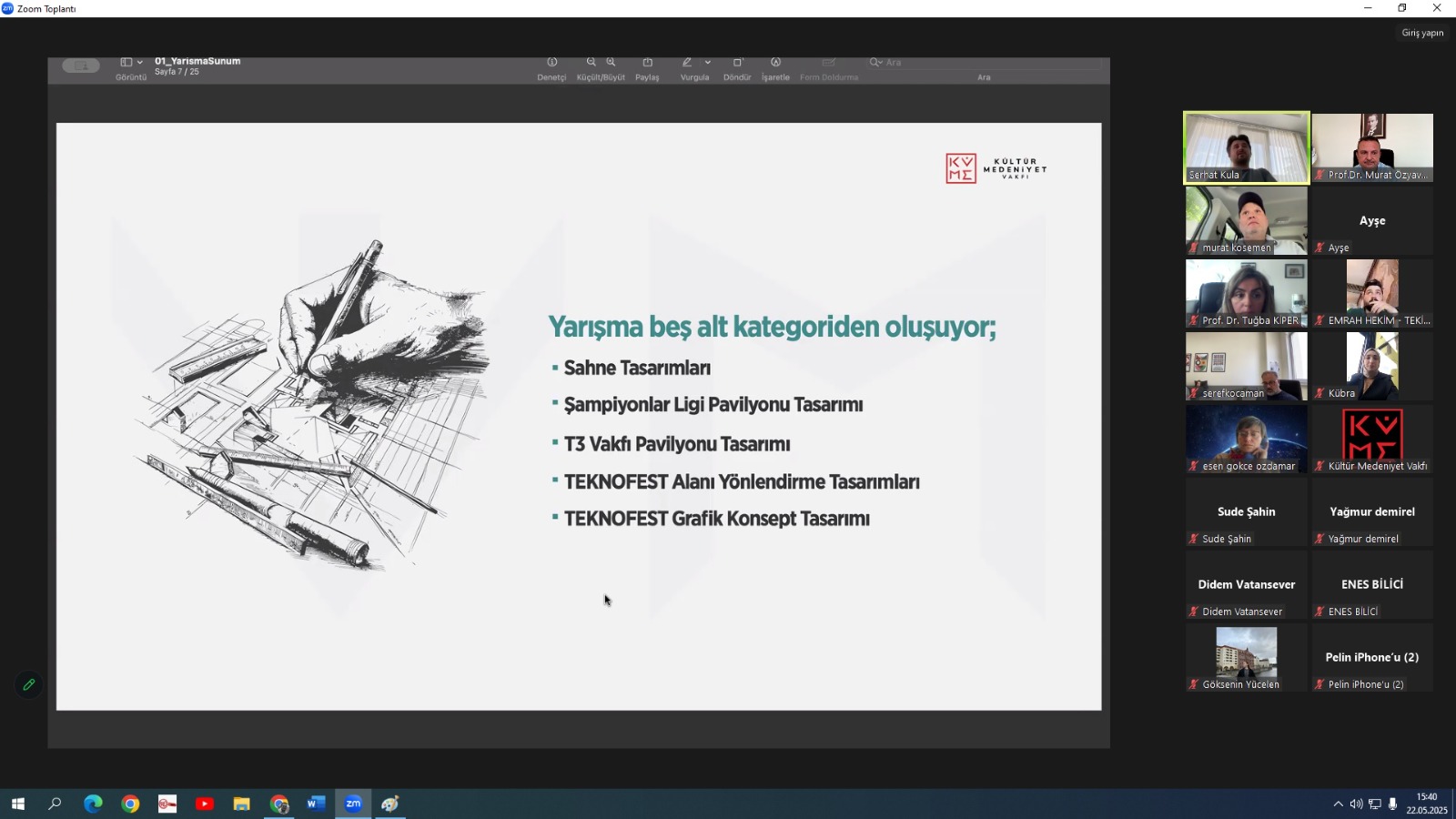
Task: Click the 'Sahne Tasarımları' bullet text
Action: click(x=637, y=368)
